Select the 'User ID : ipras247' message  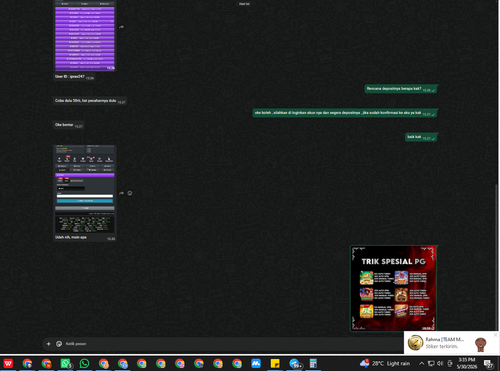[x=74, y=77]
